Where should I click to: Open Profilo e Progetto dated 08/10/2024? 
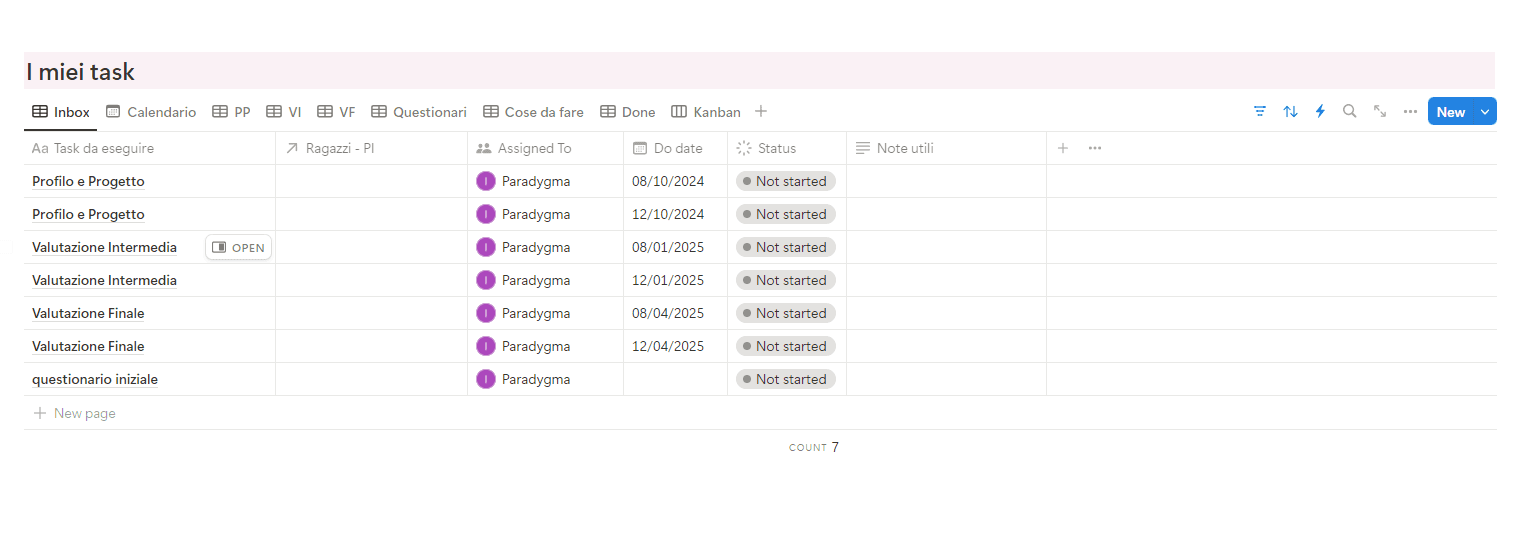pyautogui.click(x=88, y=181)
